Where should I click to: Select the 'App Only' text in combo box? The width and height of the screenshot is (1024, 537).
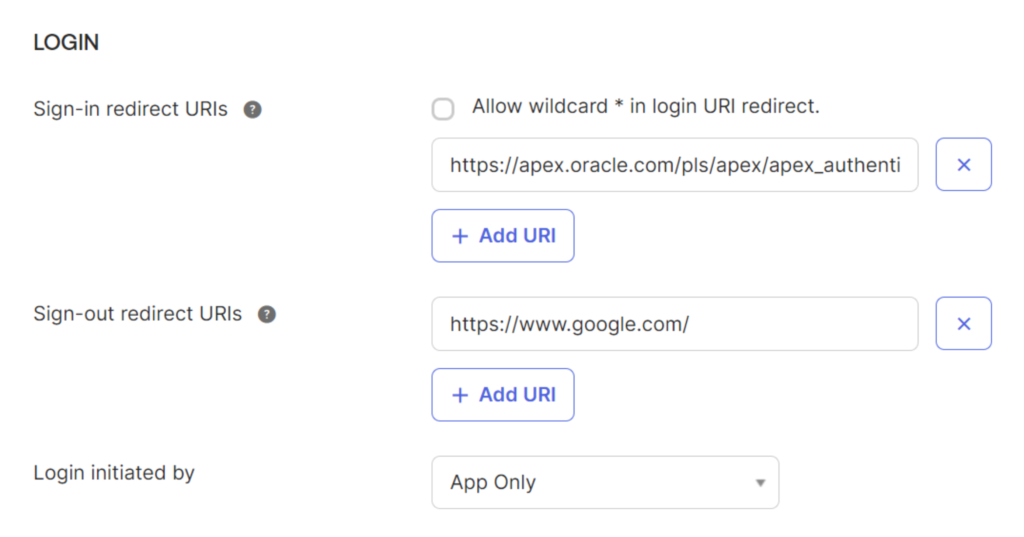pyautogui.click(x=493, y=482)
